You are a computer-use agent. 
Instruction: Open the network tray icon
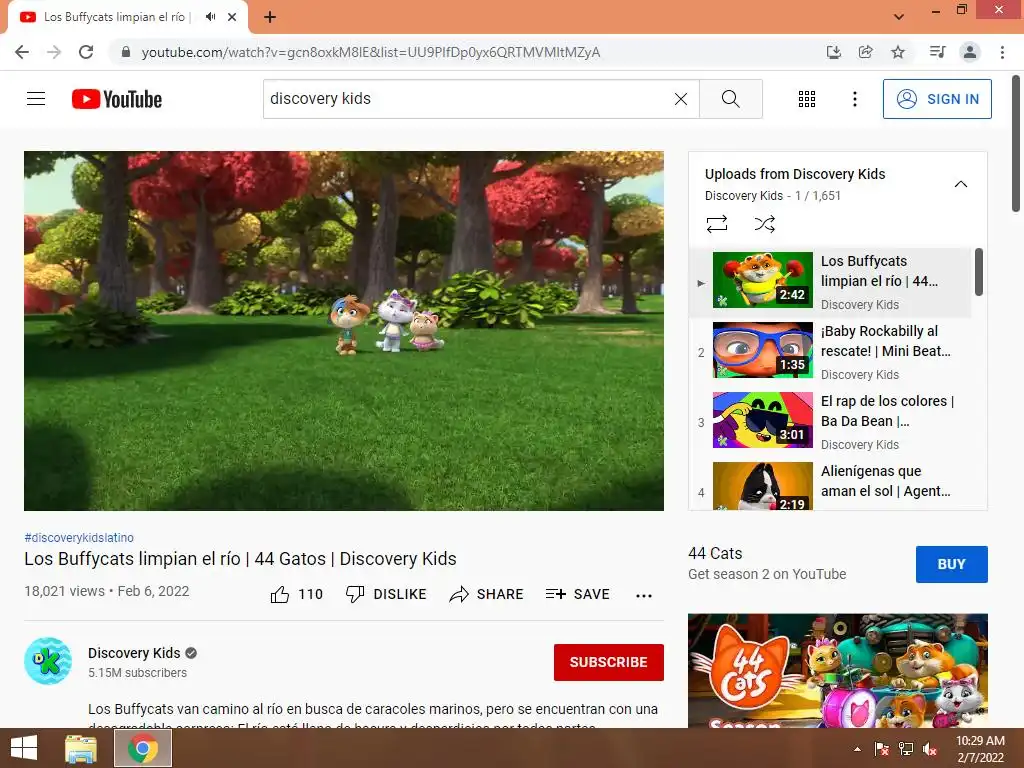906,749
